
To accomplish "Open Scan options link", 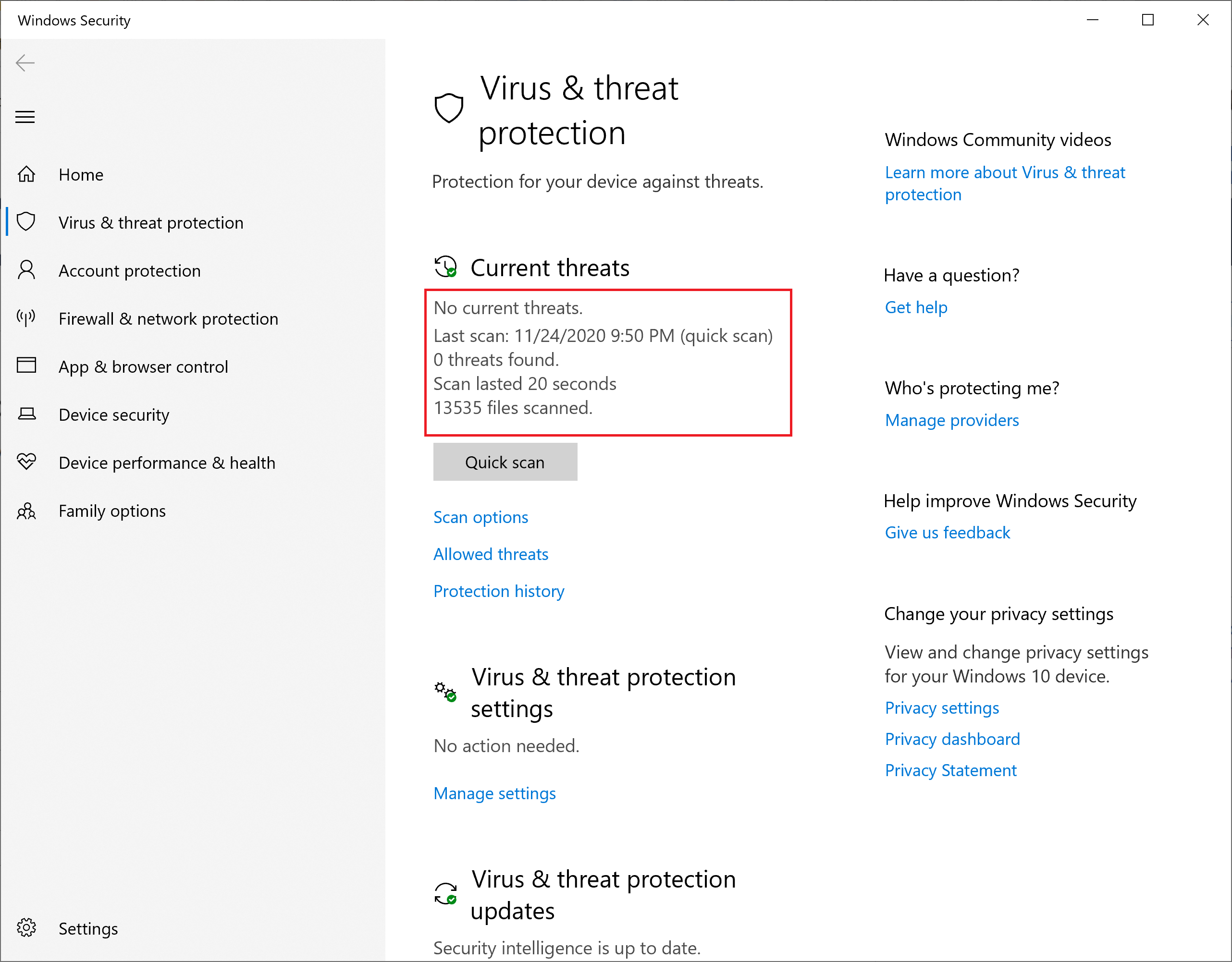I will [x=480, y=517].
